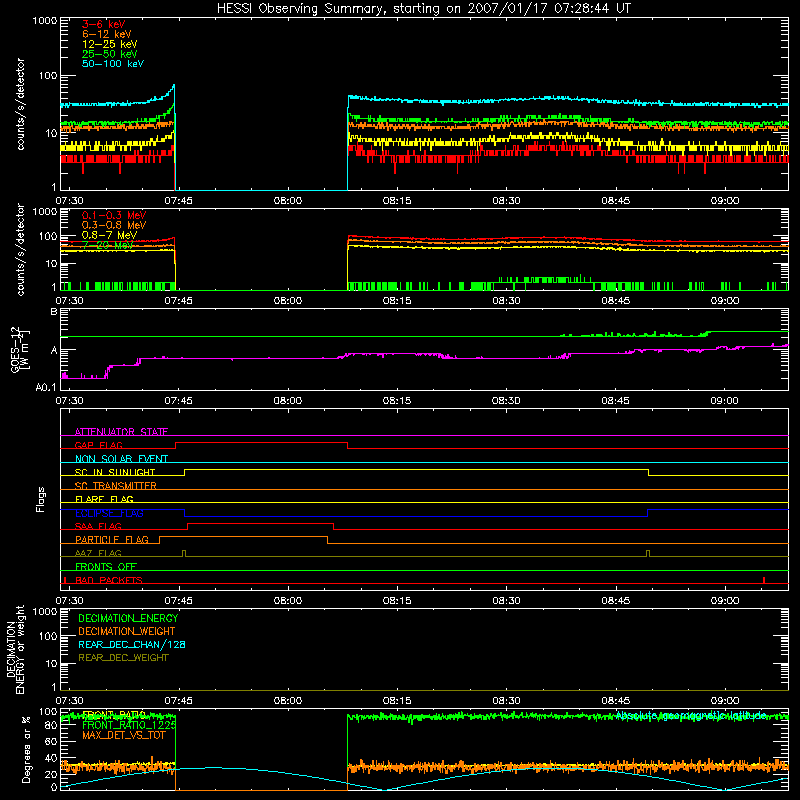The image size is (800, 800).
Task: Click the raised SAA_FLAG segment
Action: [261, 524]
